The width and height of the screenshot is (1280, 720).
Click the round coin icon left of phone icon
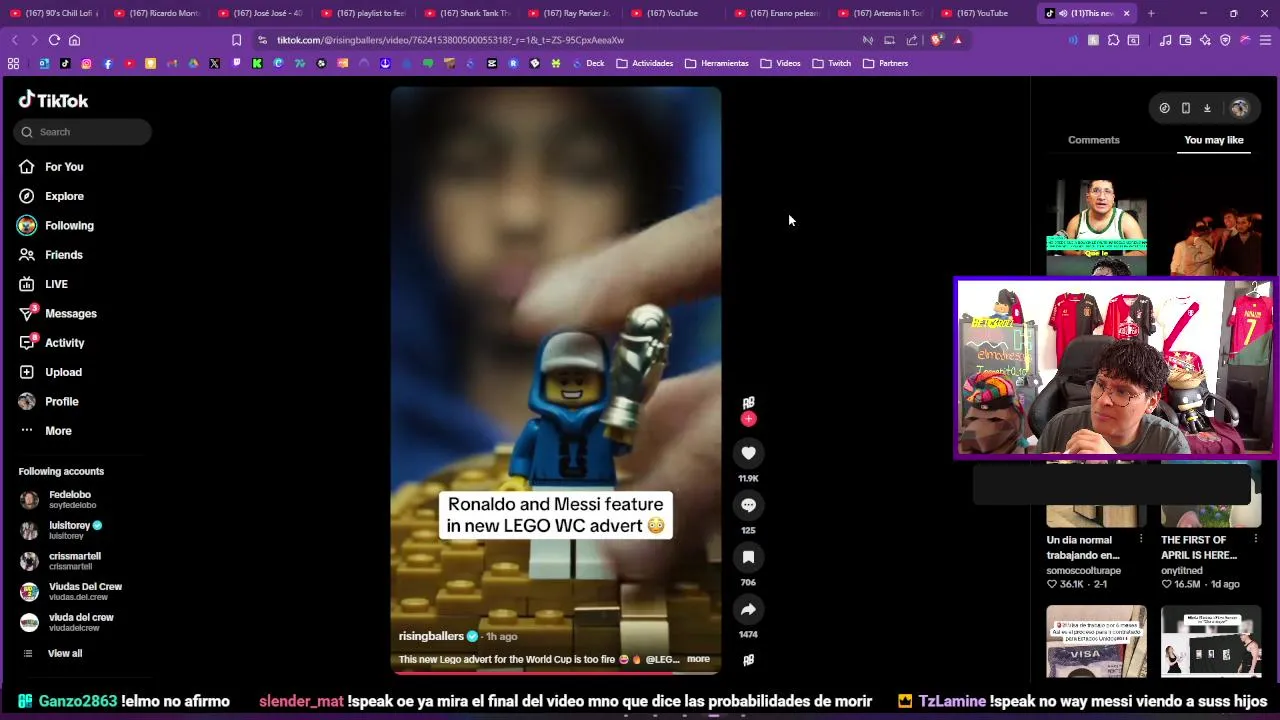point(1165,108)
